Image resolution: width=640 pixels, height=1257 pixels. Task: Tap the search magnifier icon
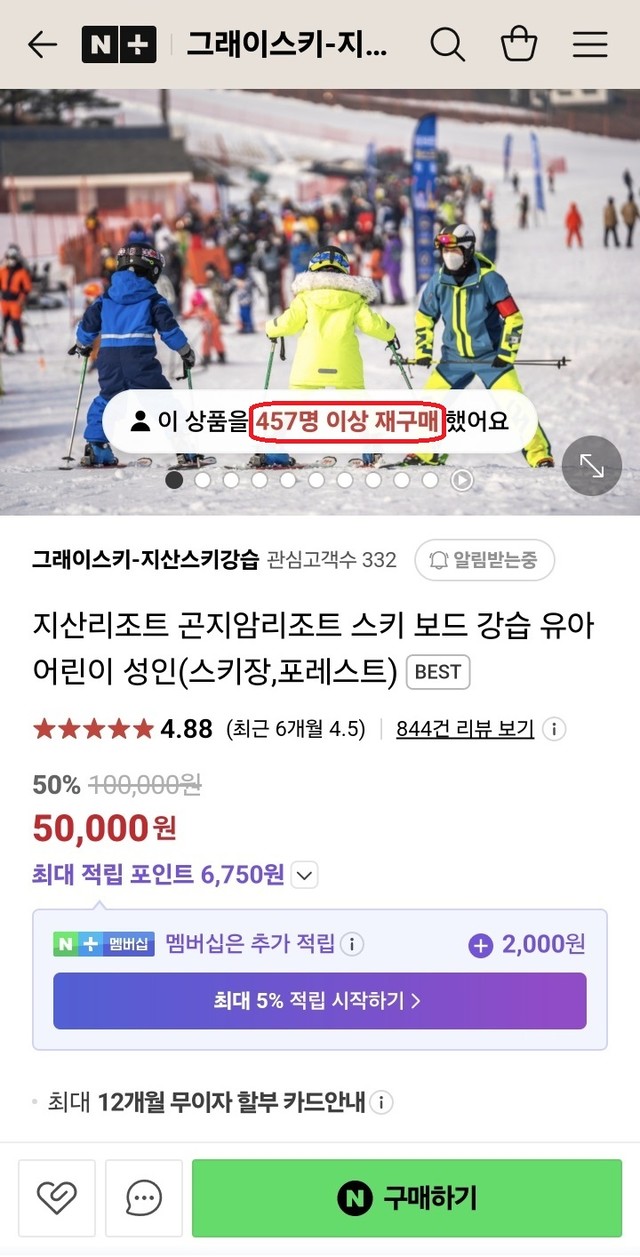pos(447,45)
